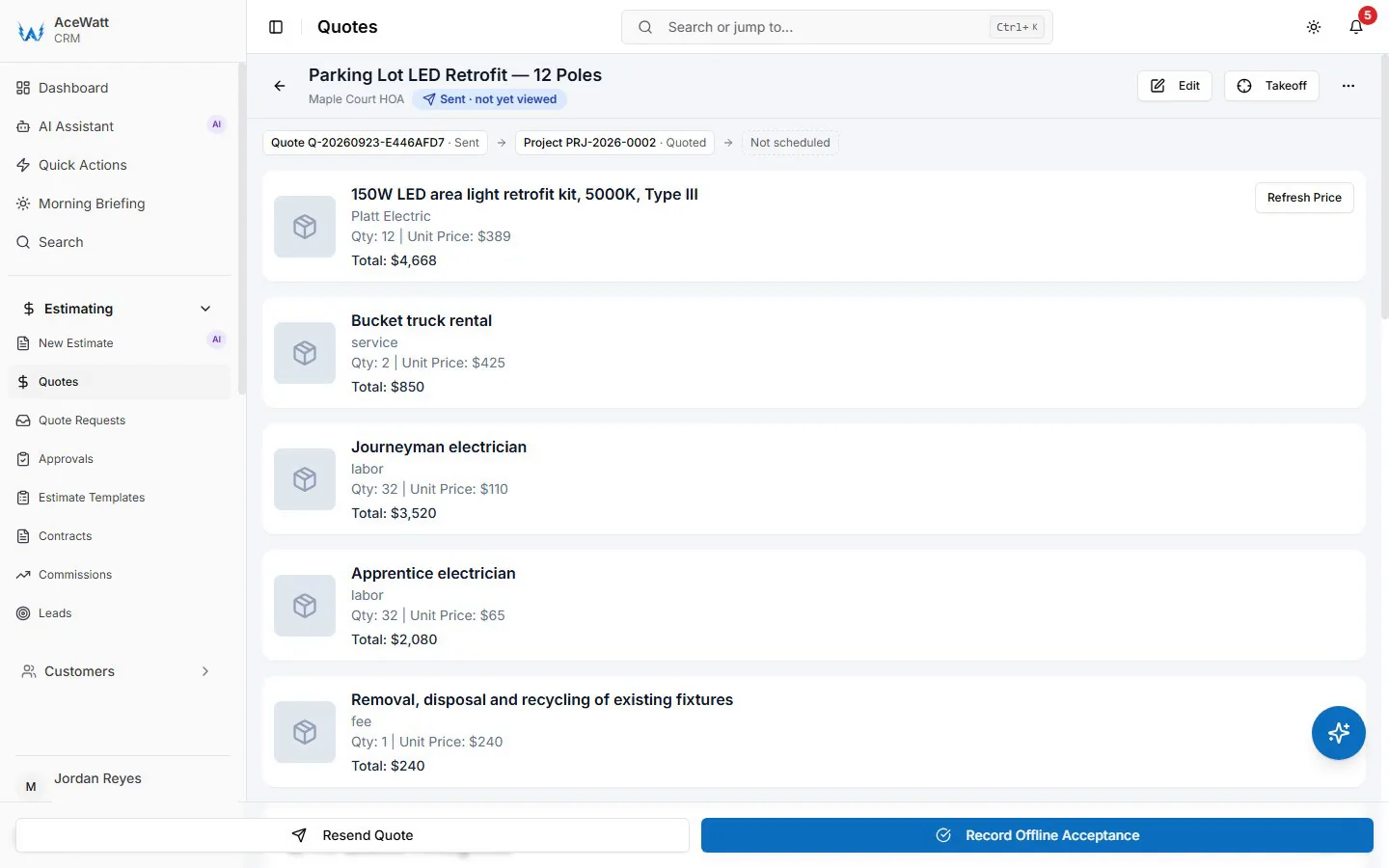Click the Edit quote button

[x=1175, y=86]
